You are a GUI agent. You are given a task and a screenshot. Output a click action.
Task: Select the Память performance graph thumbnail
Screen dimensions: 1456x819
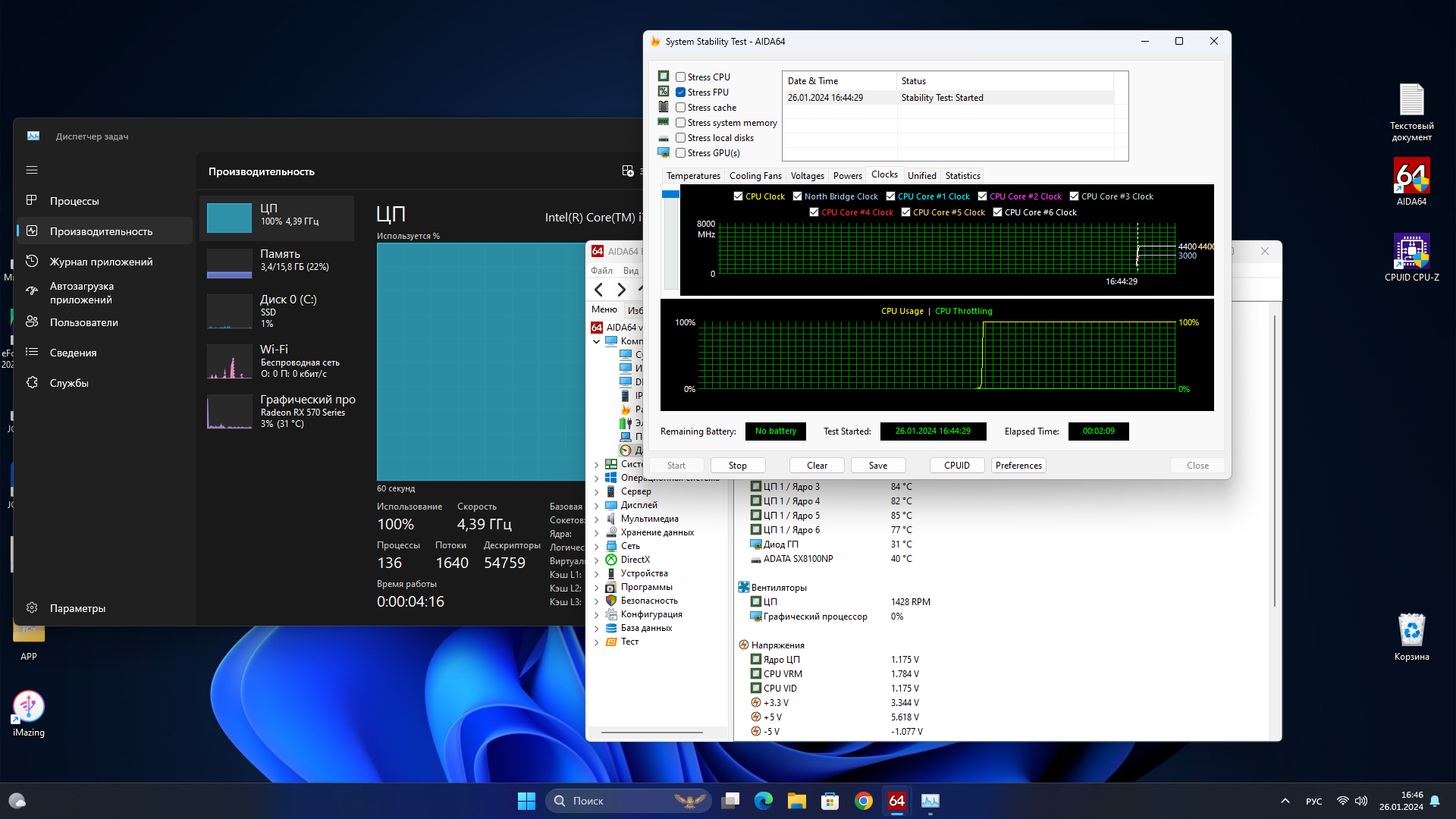pos(230,263)
